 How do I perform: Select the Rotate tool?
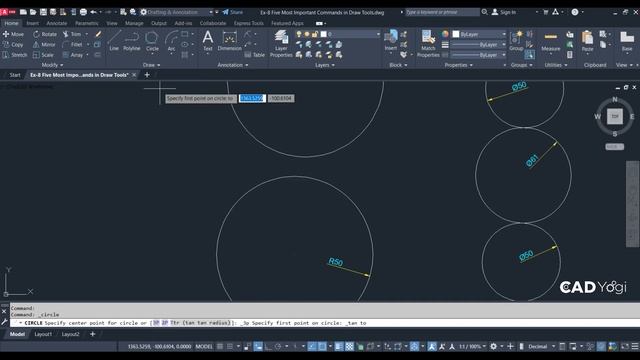point(45,34)
